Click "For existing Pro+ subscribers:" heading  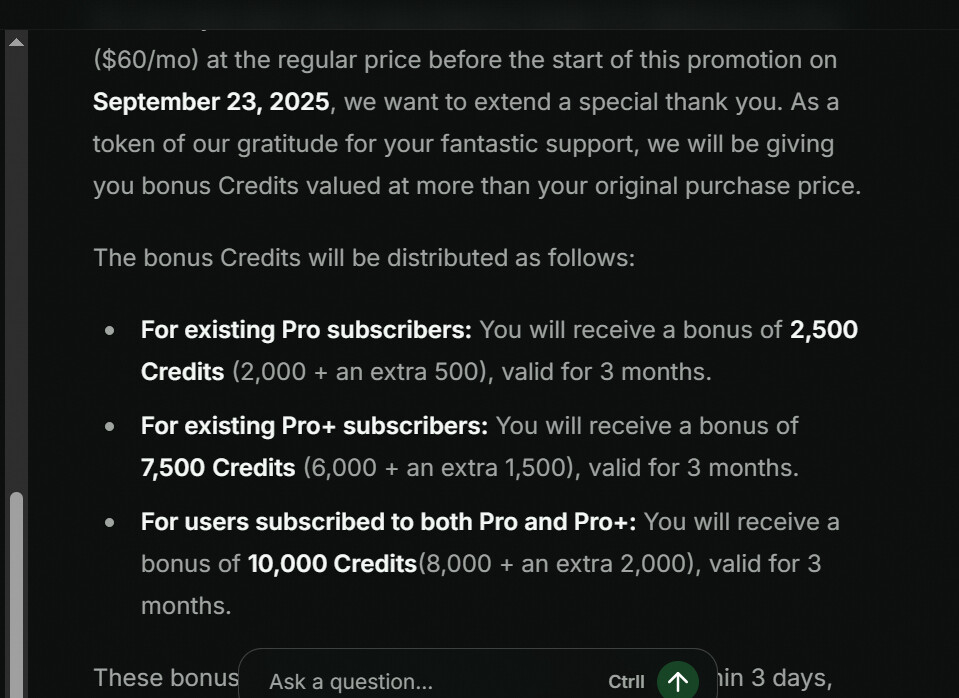click(x=314, y=426)
